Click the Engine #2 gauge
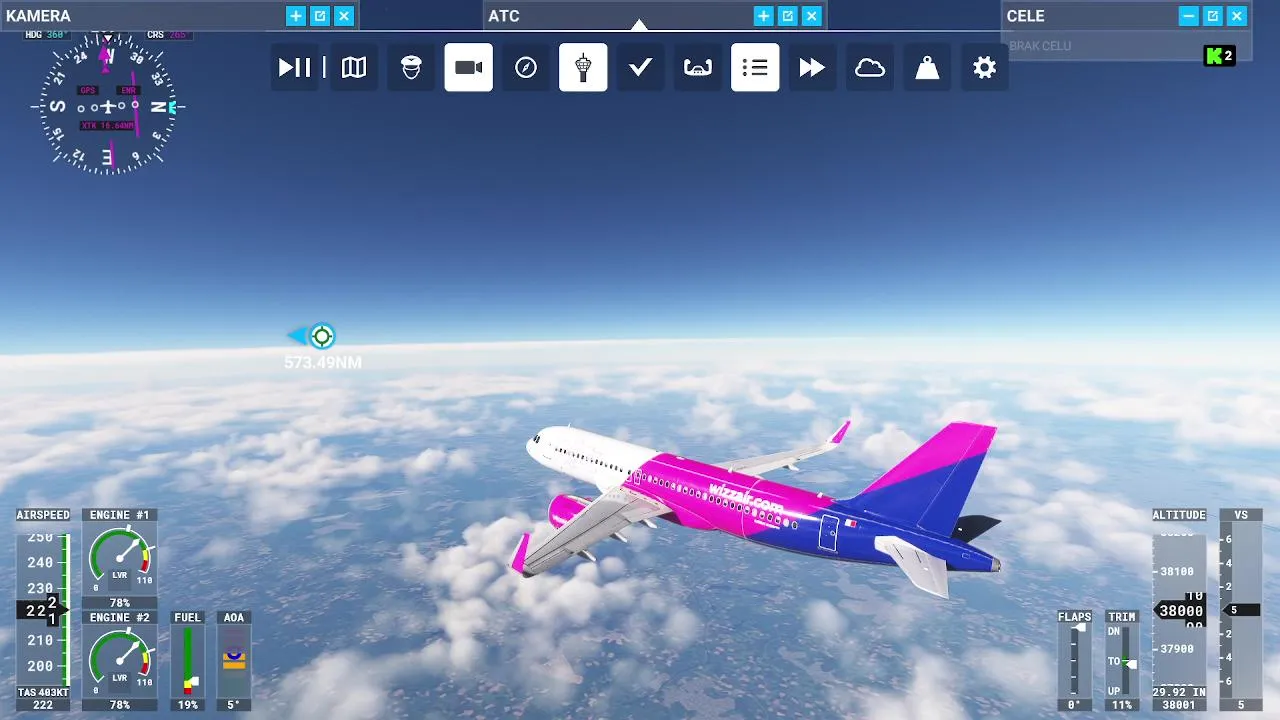Image resolution: width=1280 pixels, height=720 pixels. (x=119, y=661)
